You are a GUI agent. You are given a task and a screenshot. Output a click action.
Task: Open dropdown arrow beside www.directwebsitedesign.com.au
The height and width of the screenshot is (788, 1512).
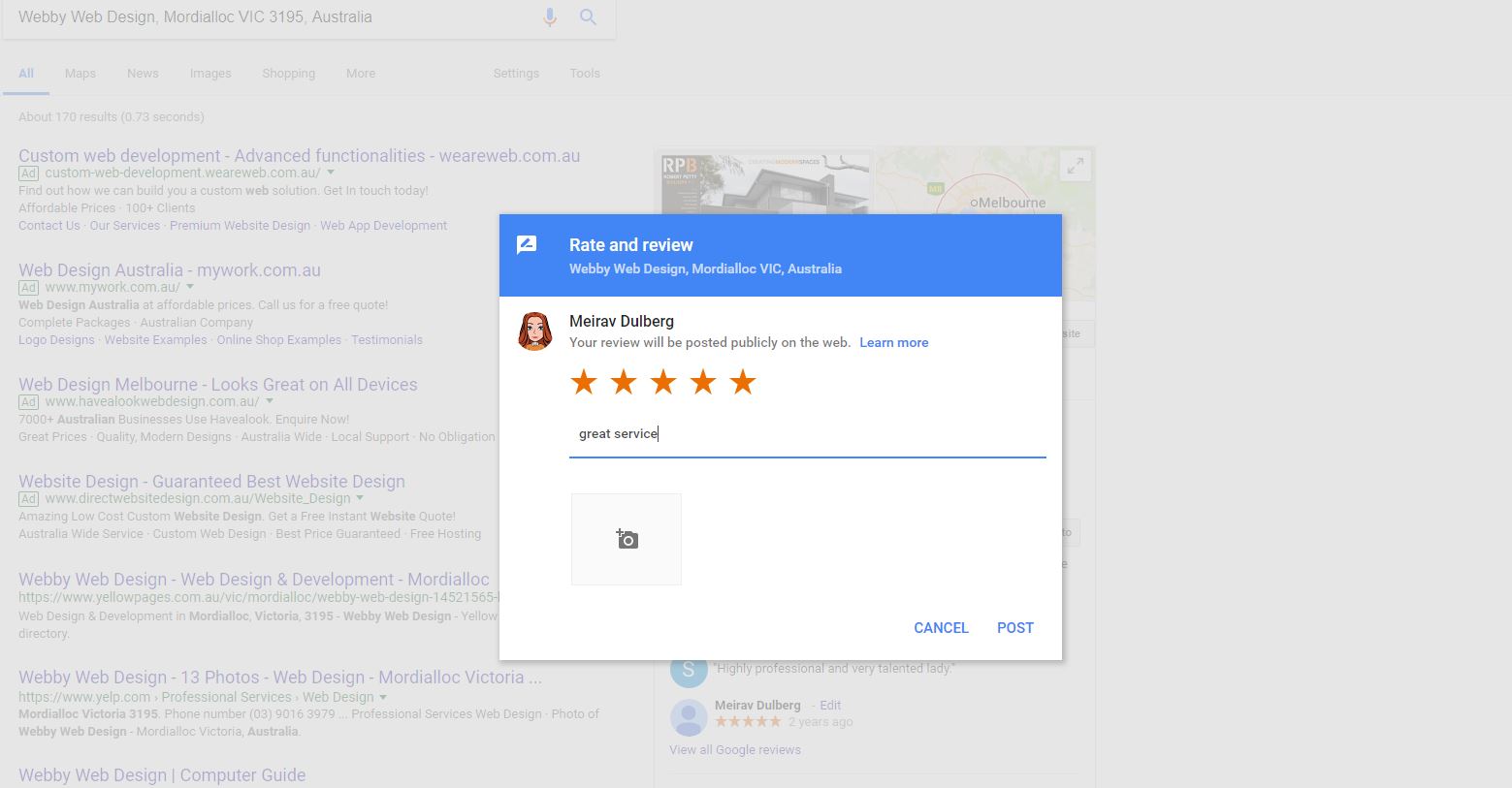[x=360, y=498]
